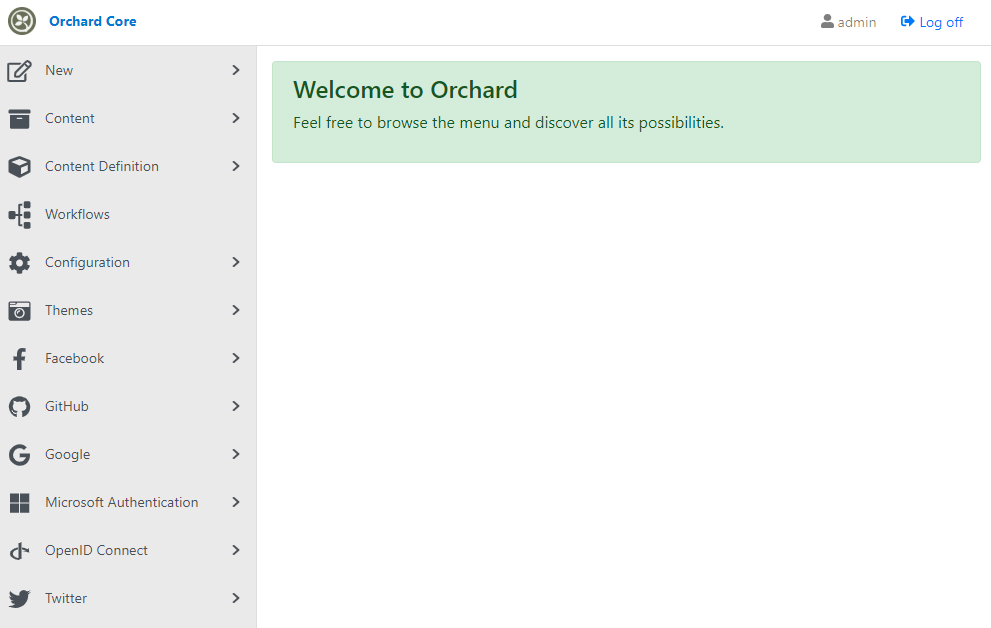Expand the GitHub chevron
The image size is (991, 628).
(x=236, y=406)
